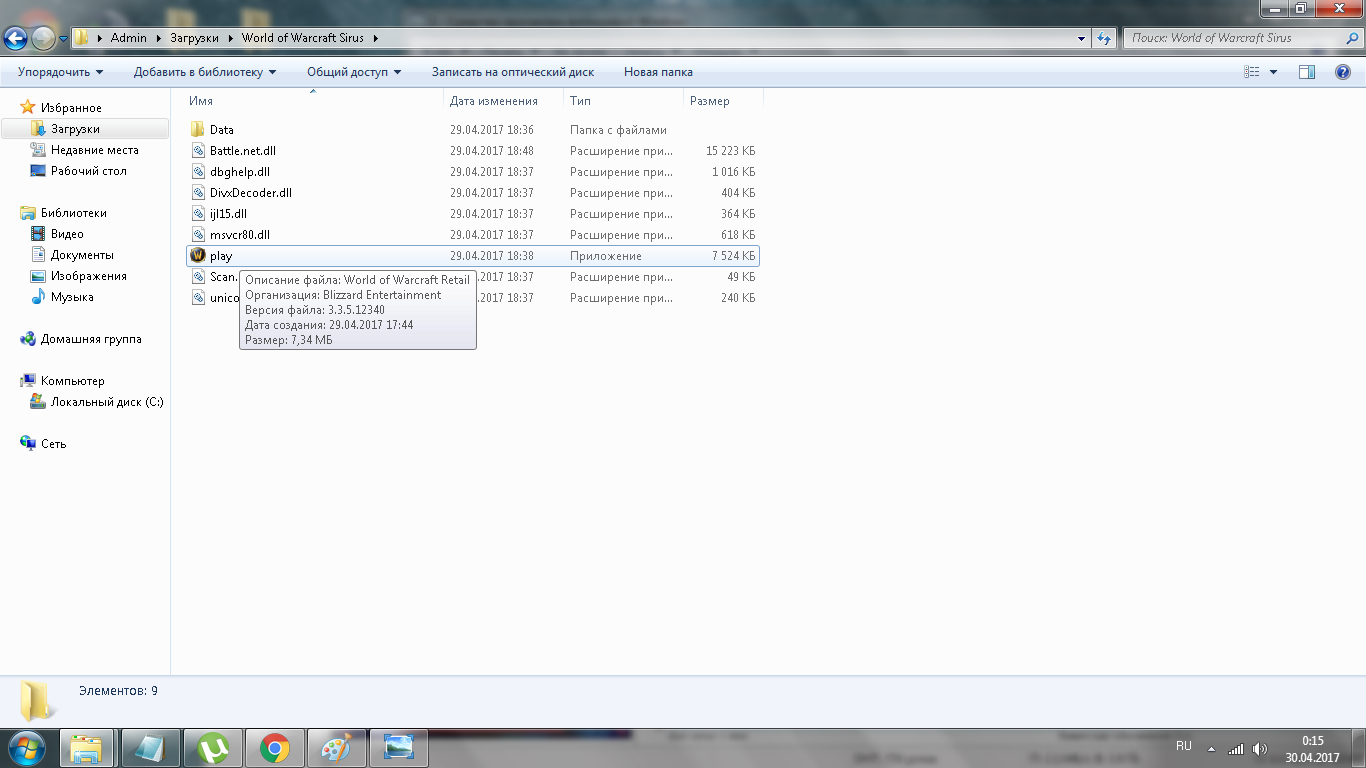Click the uTorrent icon in the taskbar

pos(212,747)
